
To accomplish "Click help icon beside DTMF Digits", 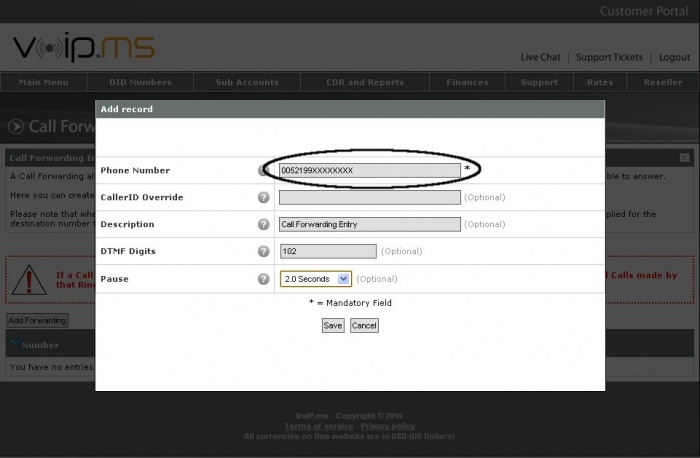I will 263,251.
